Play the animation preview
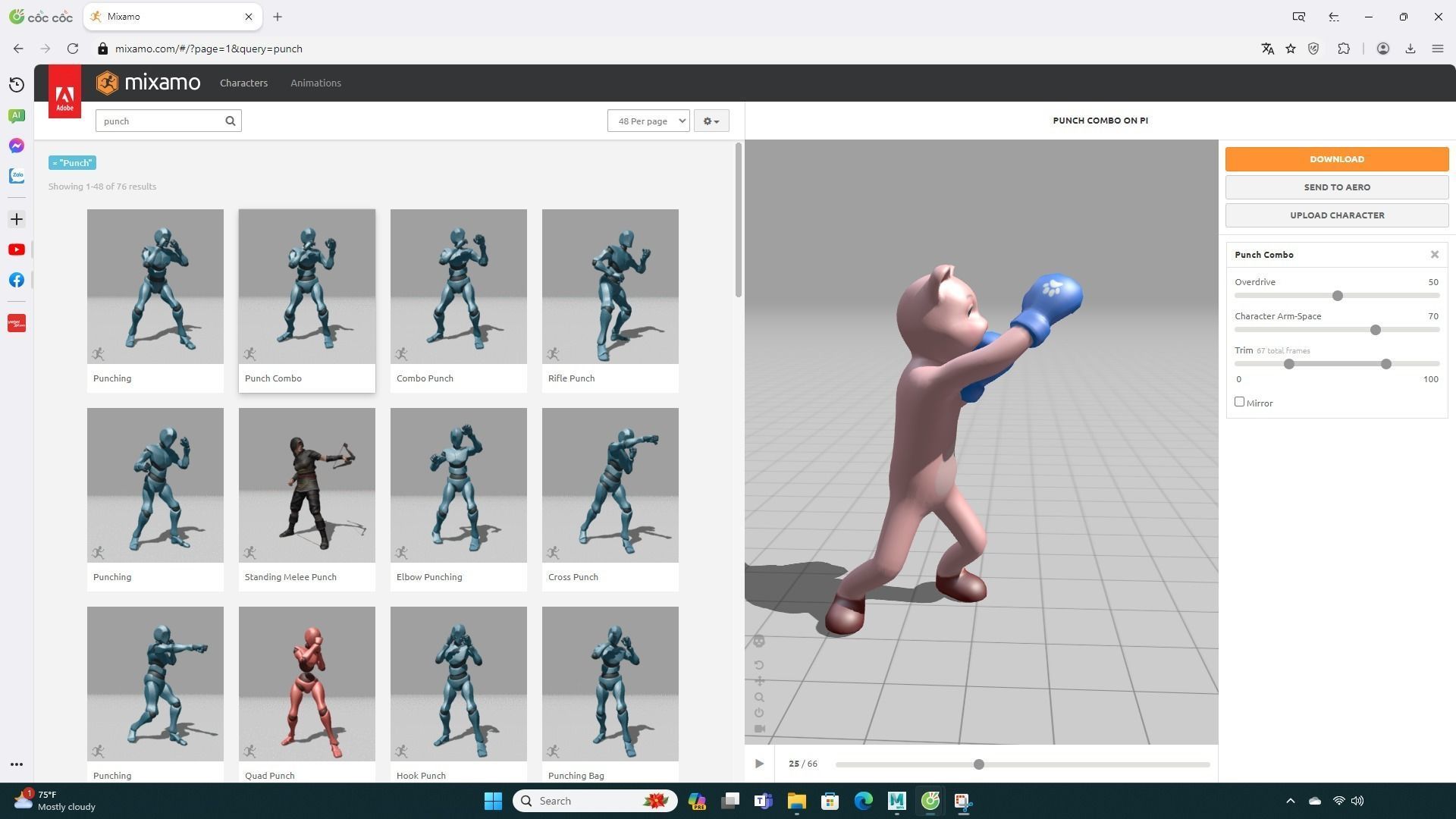1456x819 pixels. coord(759,764)
